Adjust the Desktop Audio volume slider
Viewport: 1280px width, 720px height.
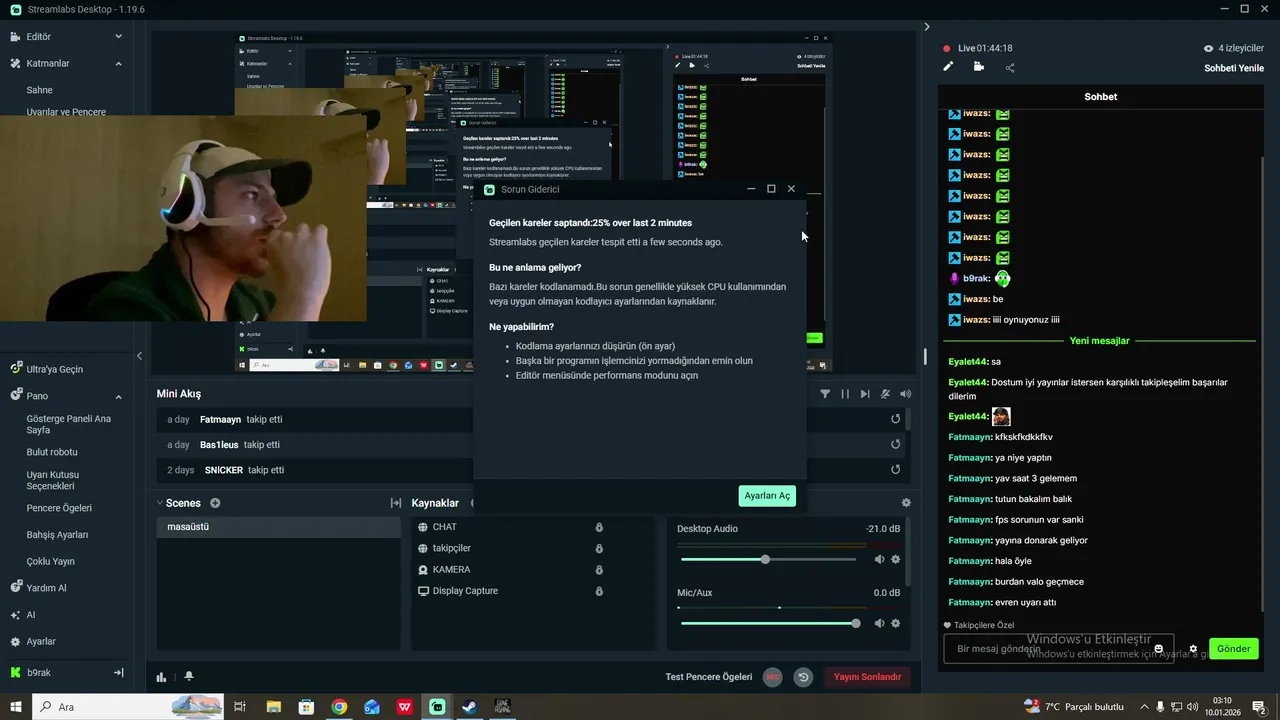point(768,560)
